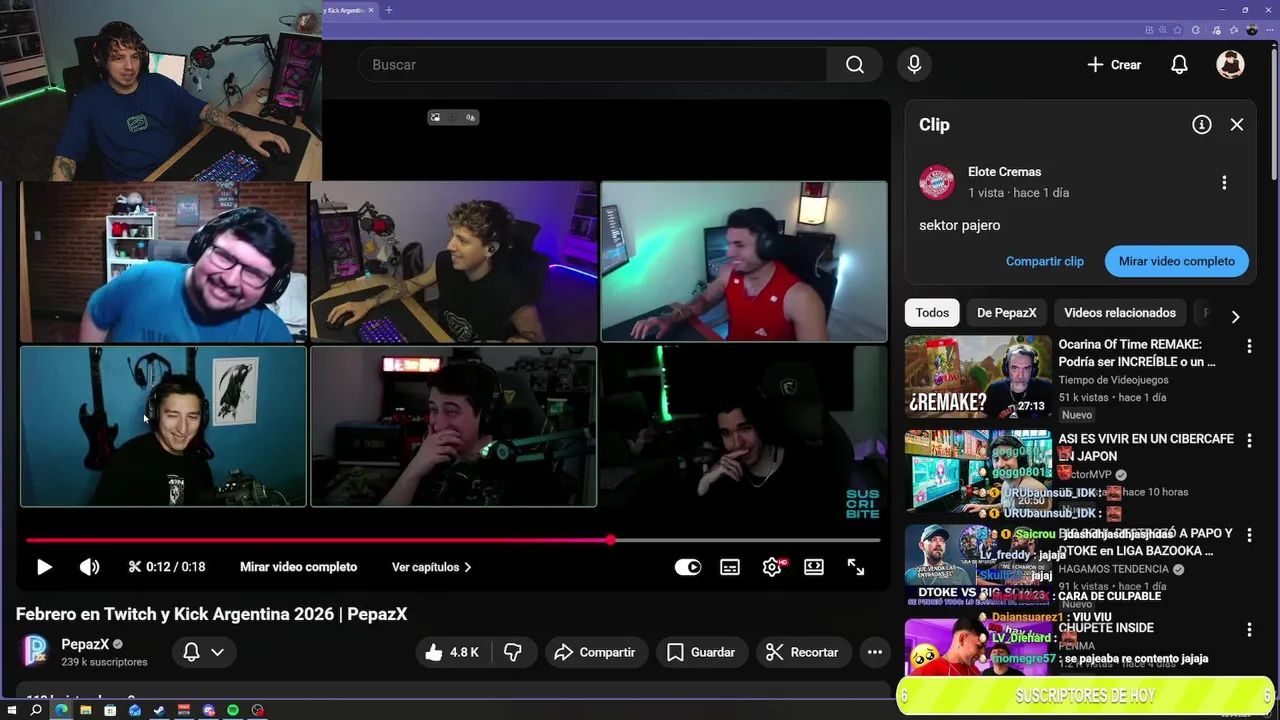Open options for CHUPETE INSIDE video
The width and height of the screenshot is (1280, 720).
pos(1249,629)
